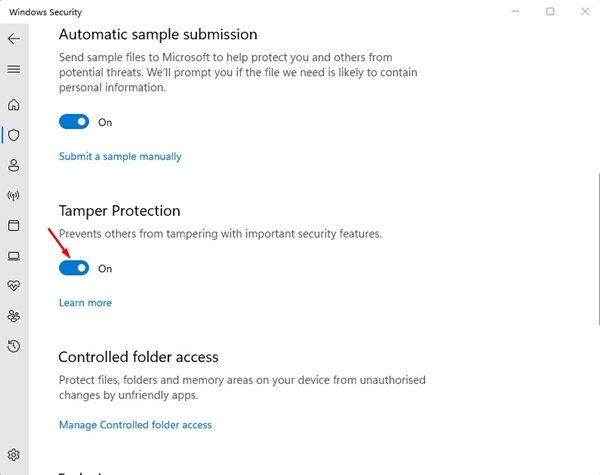Click Manage Controlled folder access link
The image size is (600, 475).
click(135, 424)
